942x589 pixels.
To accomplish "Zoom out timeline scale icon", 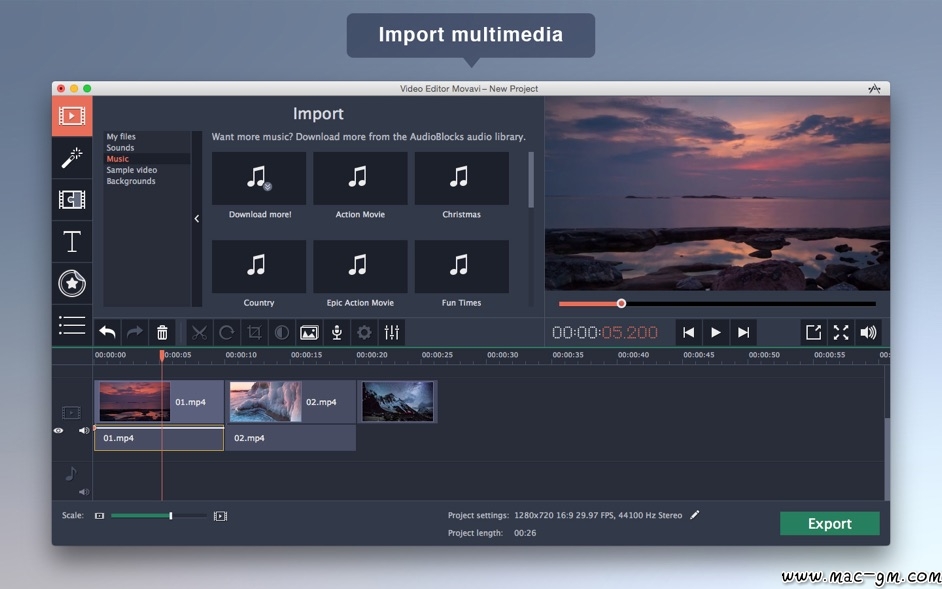I will pos(100,516).
